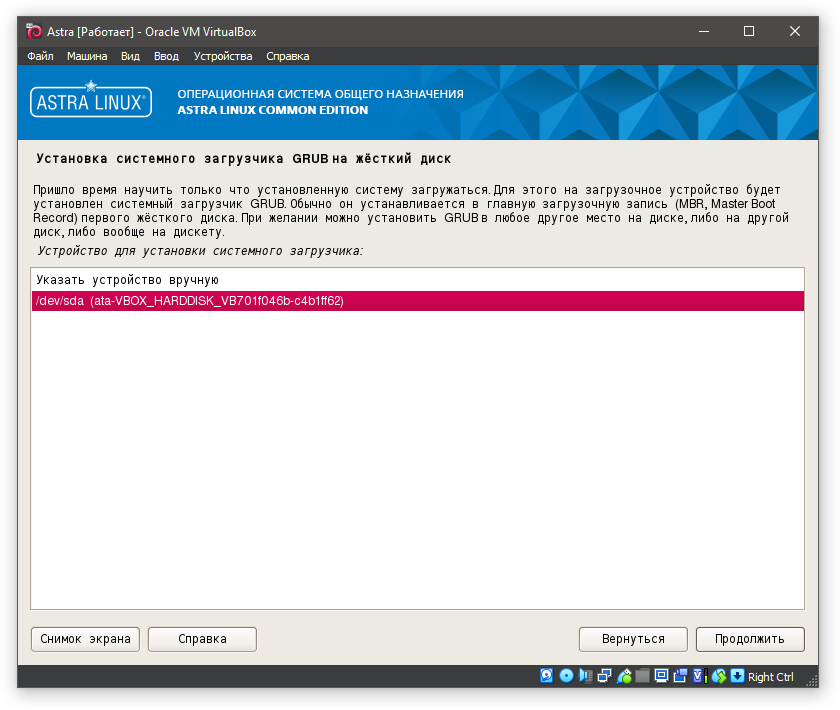Open the Справка menu in menu bar
Screen dimensions: 840x710
288,56
